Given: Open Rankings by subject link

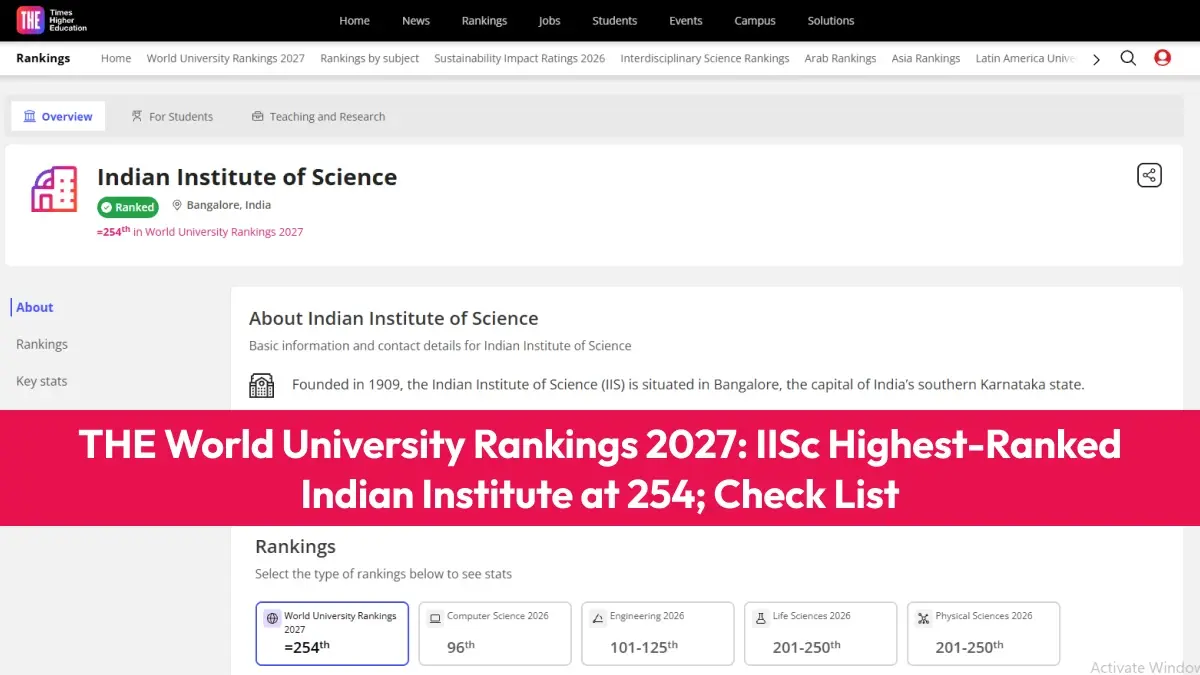Looking at the screenshot, I should click(x=370, y=58).
